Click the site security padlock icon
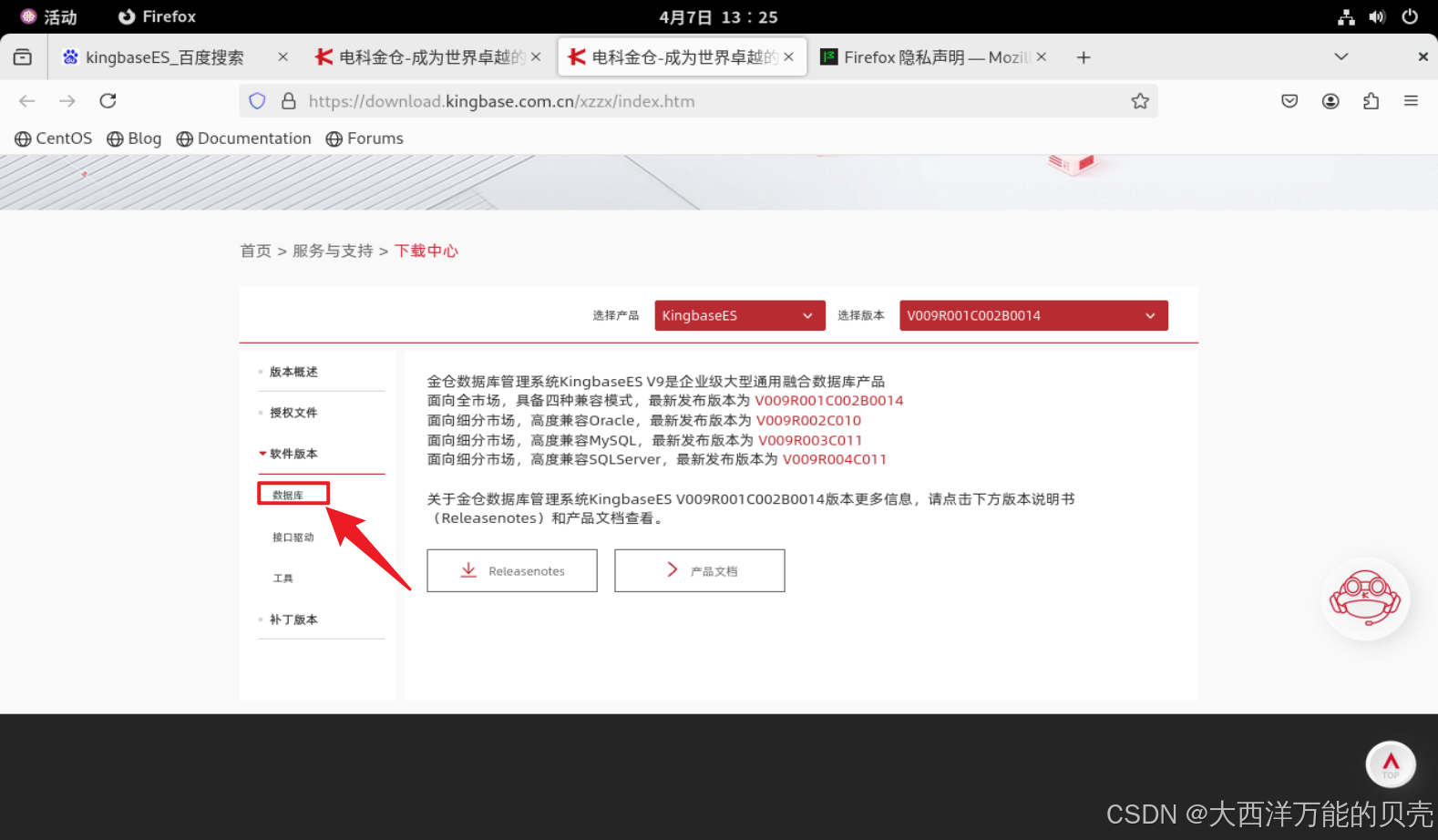Image resolution: width=1438 pixels, height=840 pixels. (x=289, y=101)
